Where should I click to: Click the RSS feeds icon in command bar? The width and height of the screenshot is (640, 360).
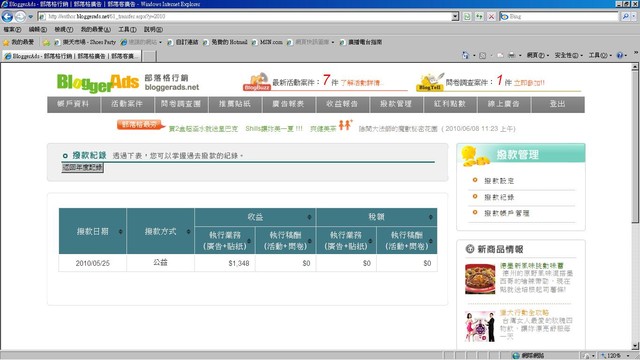click(x=482, y=55)
